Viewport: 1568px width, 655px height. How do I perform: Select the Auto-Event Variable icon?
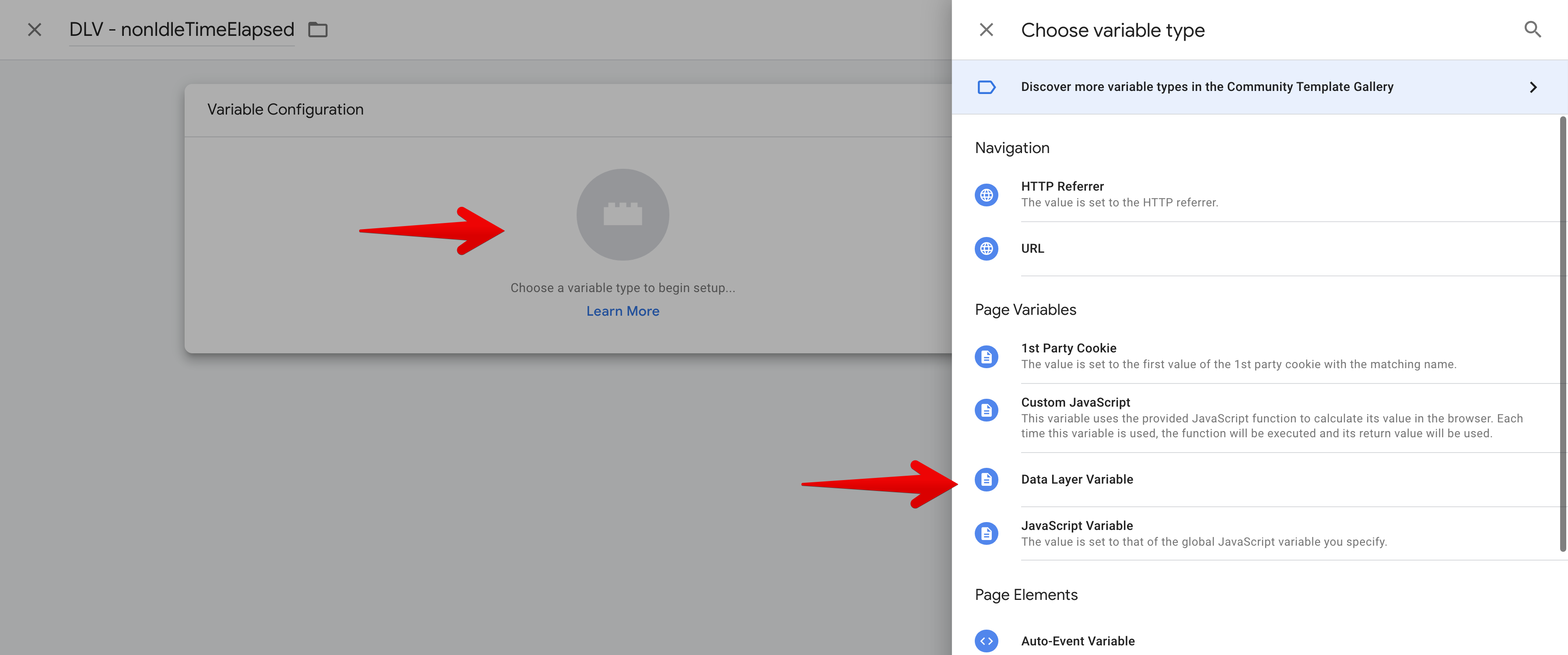986,641
